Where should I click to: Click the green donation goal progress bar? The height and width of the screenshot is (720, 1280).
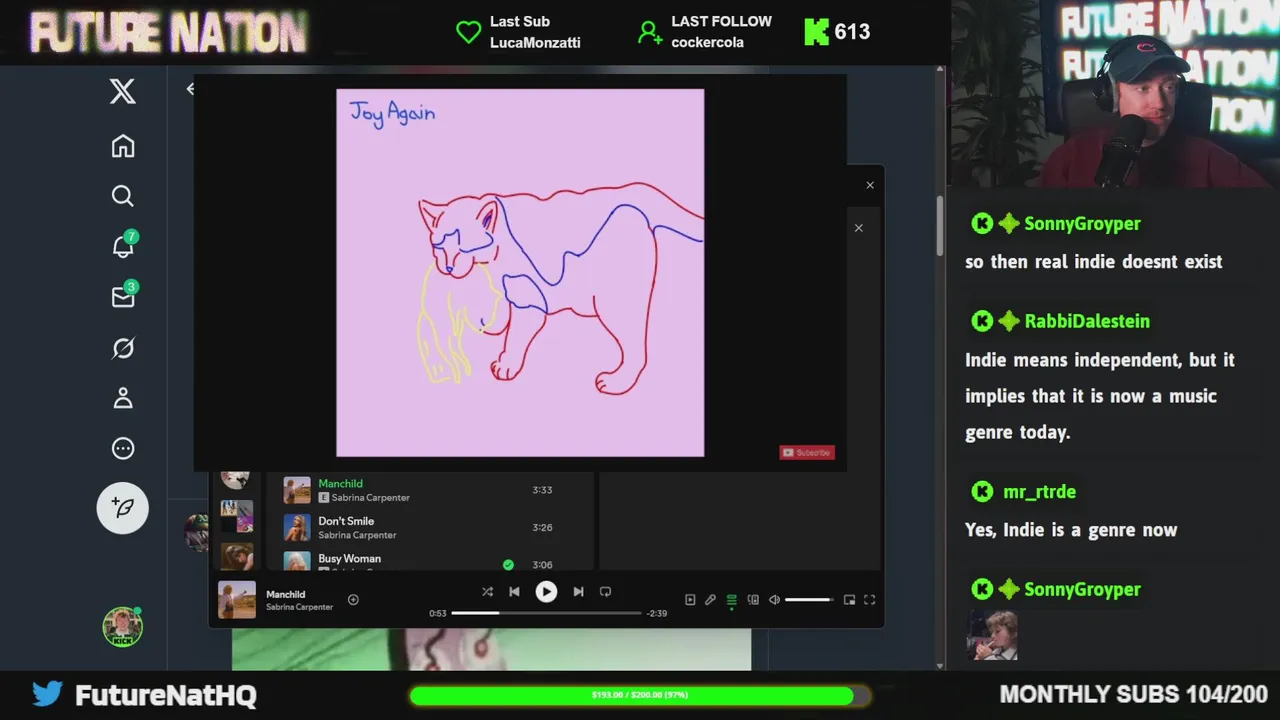coord(640,695)
